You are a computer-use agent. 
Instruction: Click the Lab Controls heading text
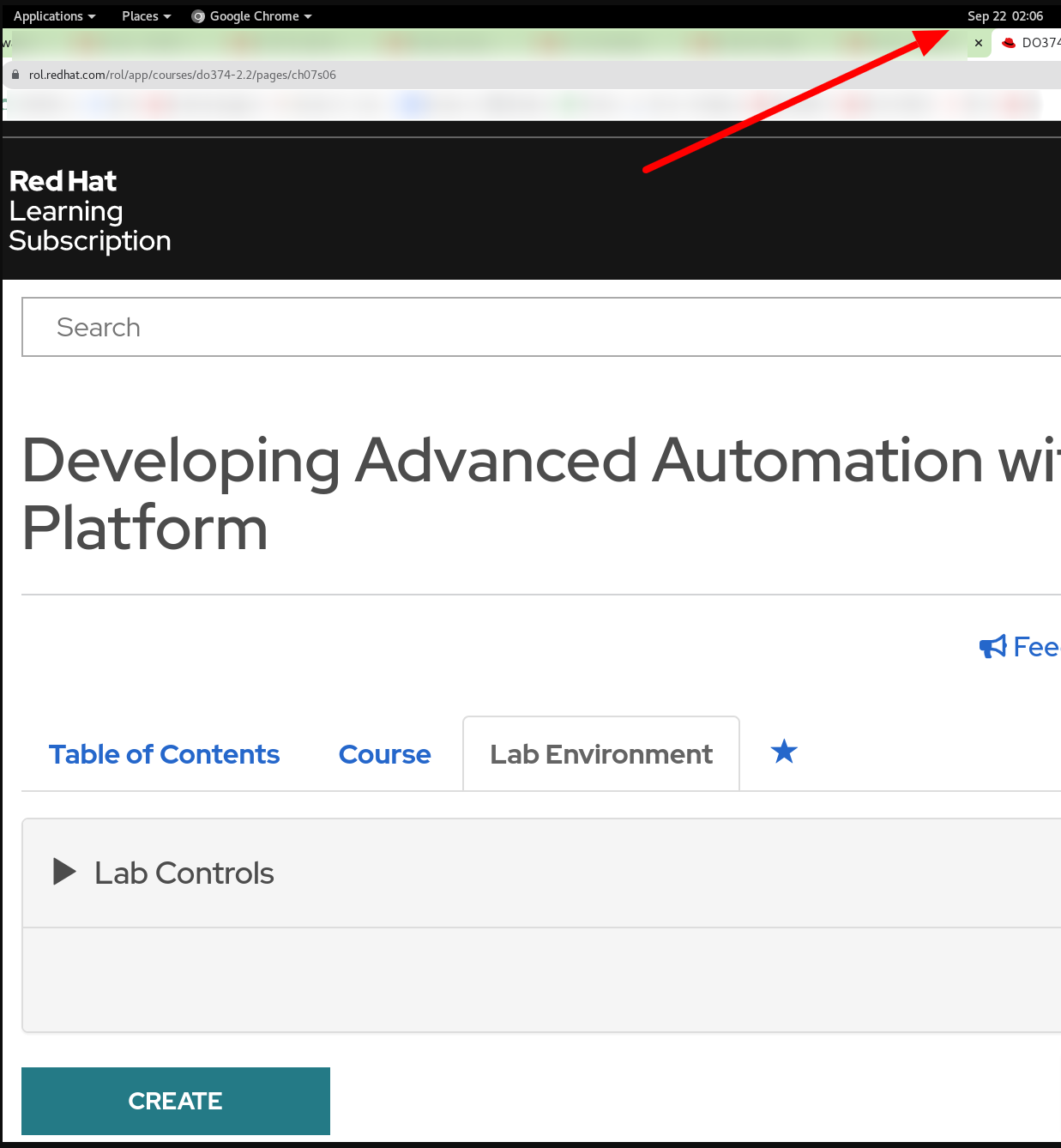pyautogui.click(x=184, y=873)
